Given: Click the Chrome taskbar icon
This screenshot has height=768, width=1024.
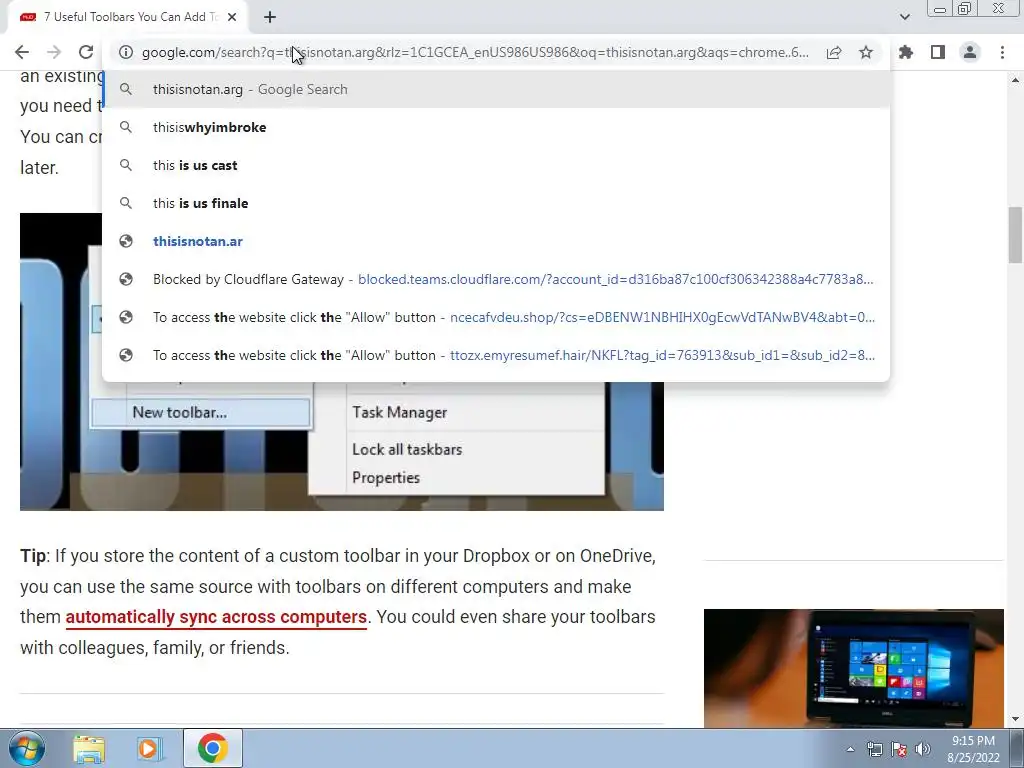Looking at the screenshot, I should point(212,748).
